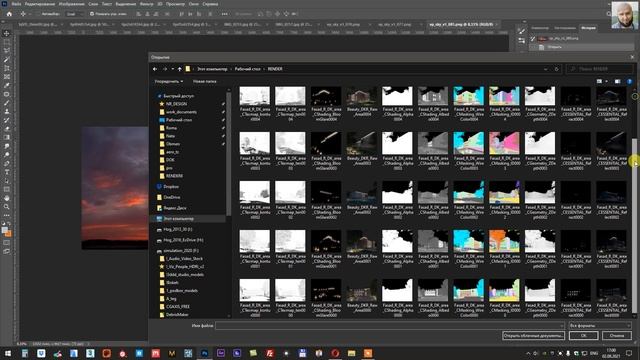Select Этот компьютер in navigation pane

tap(179, 219)
